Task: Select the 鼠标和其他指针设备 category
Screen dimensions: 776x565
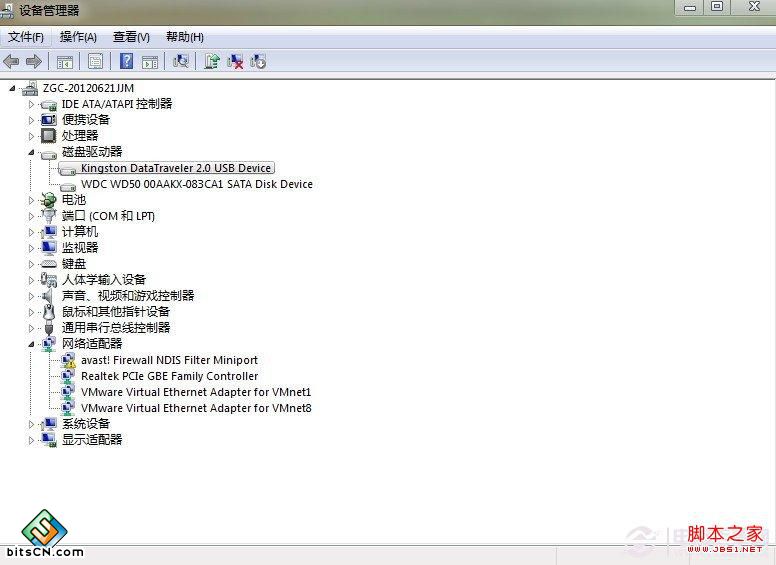Action: tap(116, 312)
